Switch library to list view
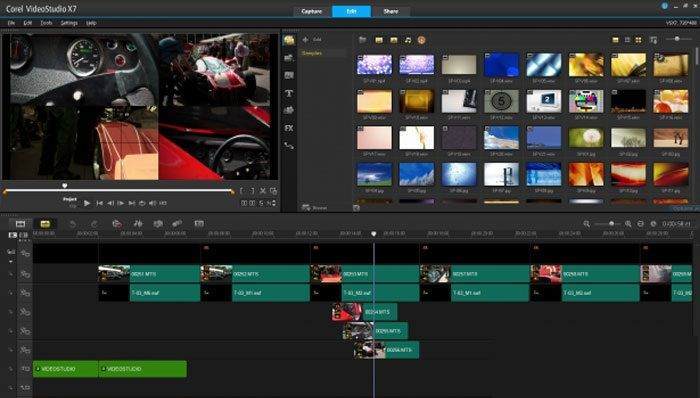The width and height of the screenshot is (700, 398). (x=627, y=40)
